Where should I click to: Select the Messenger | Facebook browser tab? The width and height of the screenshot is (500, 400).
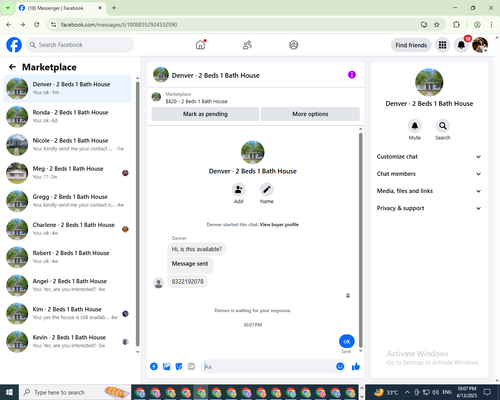pyautogui.click(x=61, y=8)
